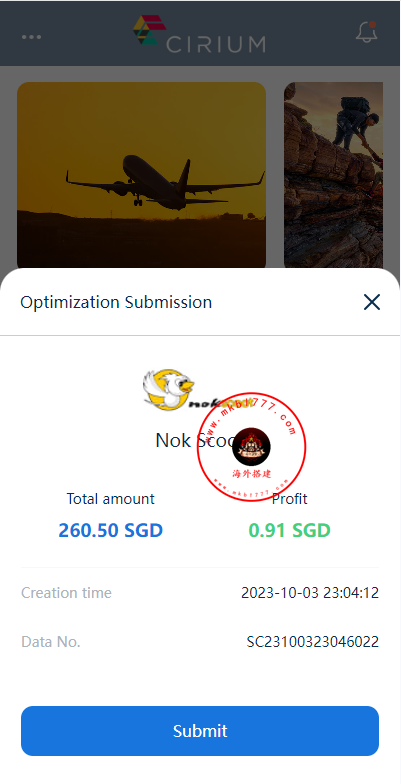This screenshot has height=784, width=401.
Task: Click the green 0.91 SGD profit value
Action: pyautogui.click(x=290, y=530)
